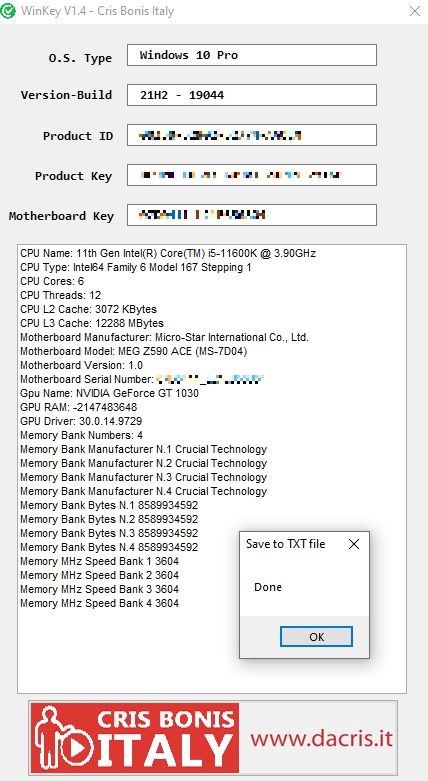
Task: Click the O.S. Type field showing Windows 10 Pro
Action: pos(252,55)
